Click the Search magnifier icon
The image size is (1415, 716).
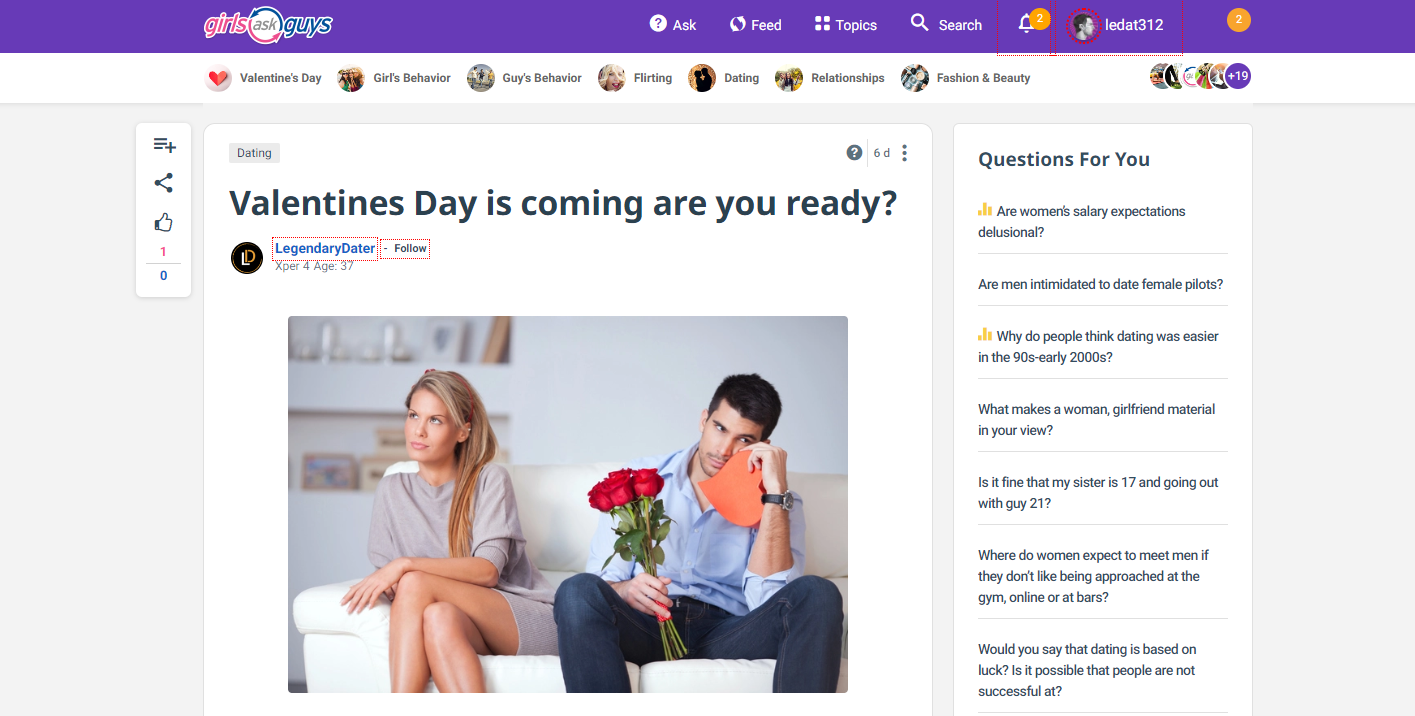[x=919, y=22]
